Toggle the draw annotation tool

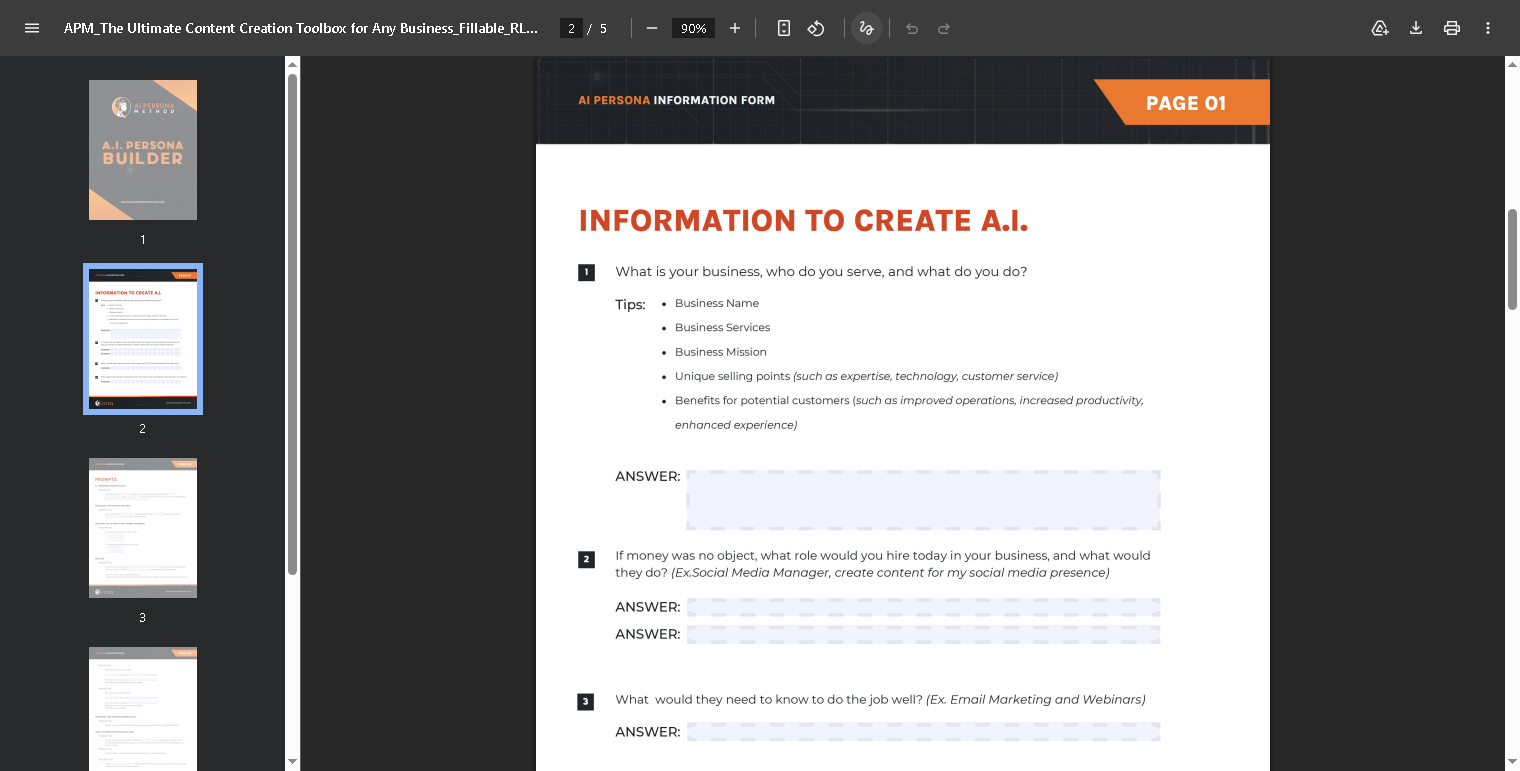(x=867, y=28)
